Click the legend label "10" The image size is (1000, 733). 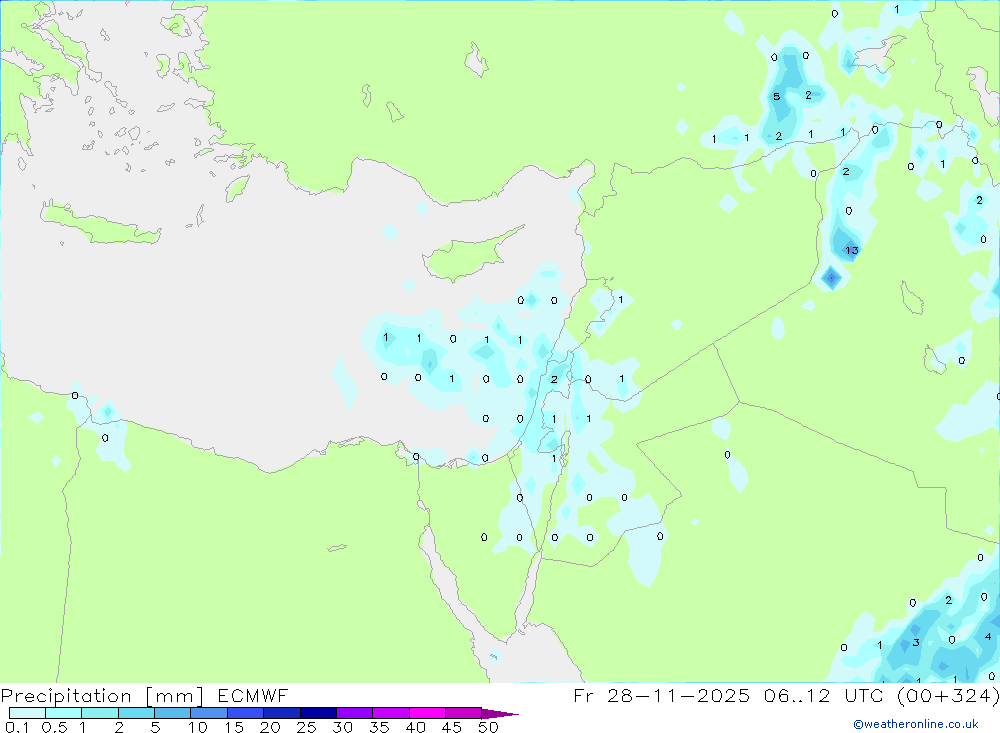coord(198,727)
